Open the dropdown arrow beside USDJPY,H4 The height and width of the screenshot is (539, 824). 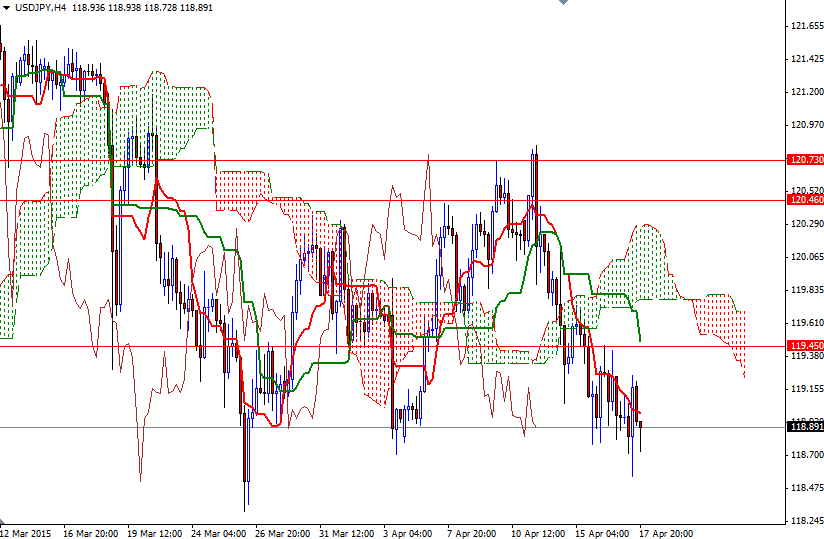[6, 8]
